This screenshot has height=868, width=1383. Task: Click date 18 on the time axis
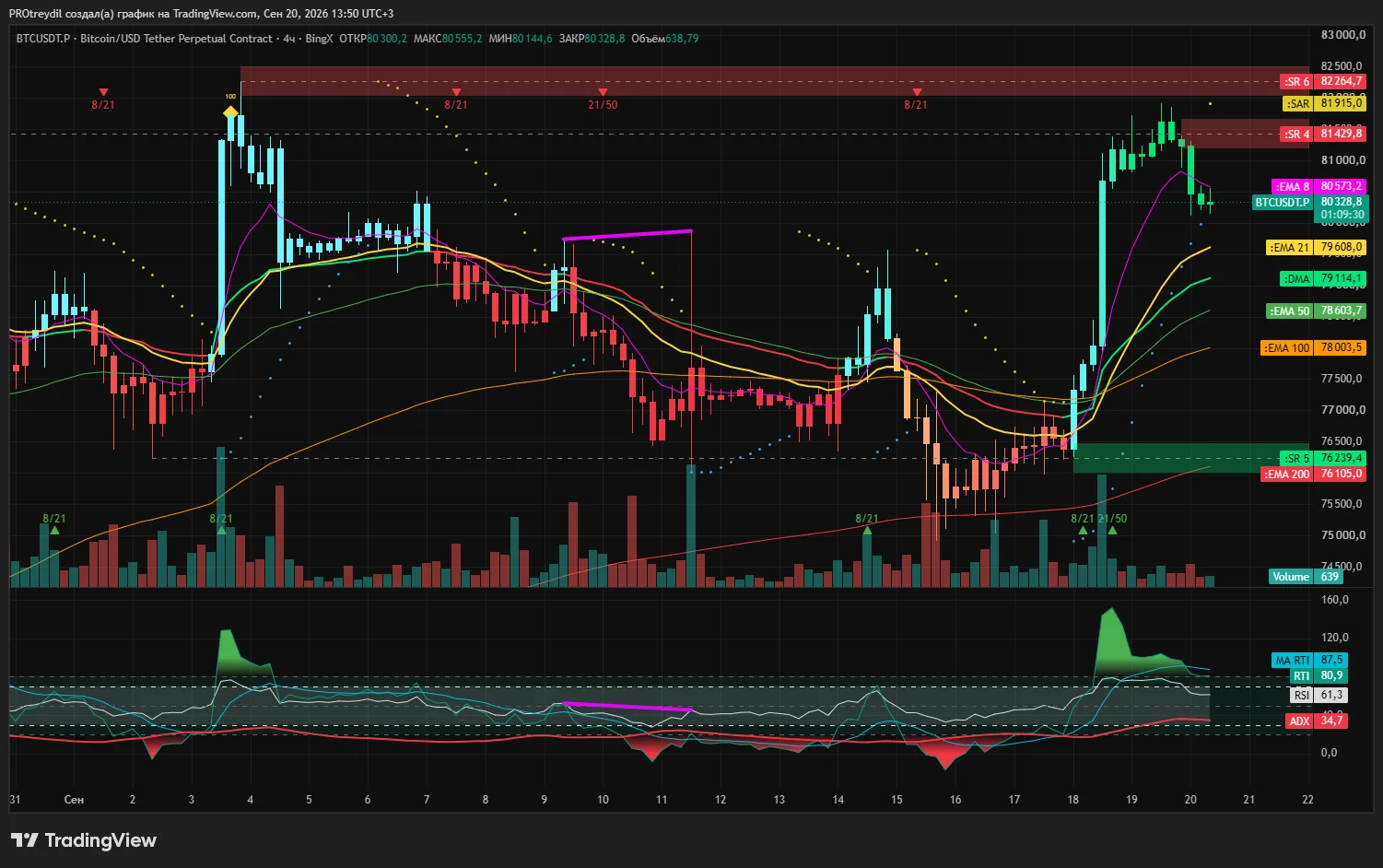pos(1073,800)
